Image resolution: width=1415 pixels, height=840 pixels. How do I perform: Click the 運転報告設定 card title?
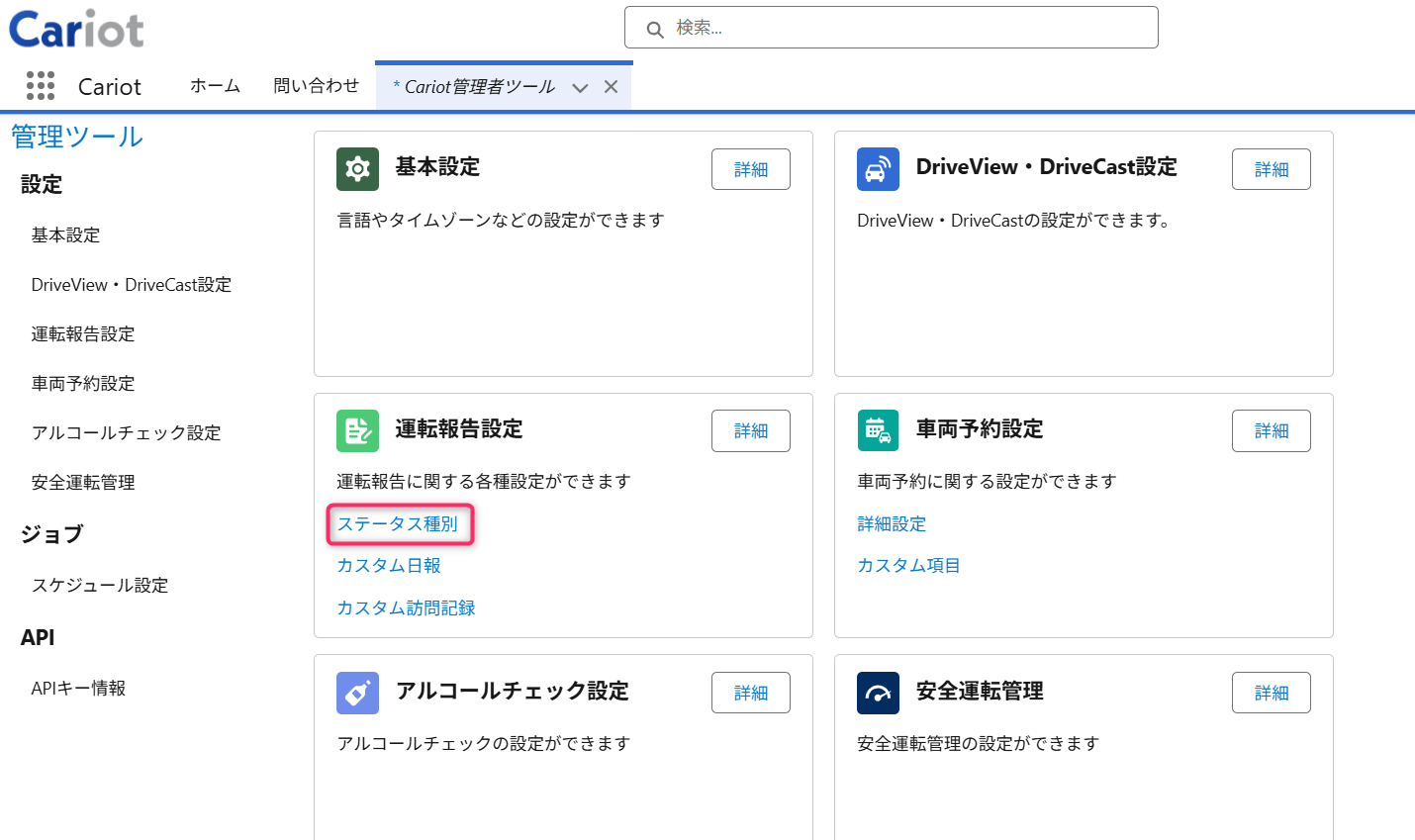point(459,428)
